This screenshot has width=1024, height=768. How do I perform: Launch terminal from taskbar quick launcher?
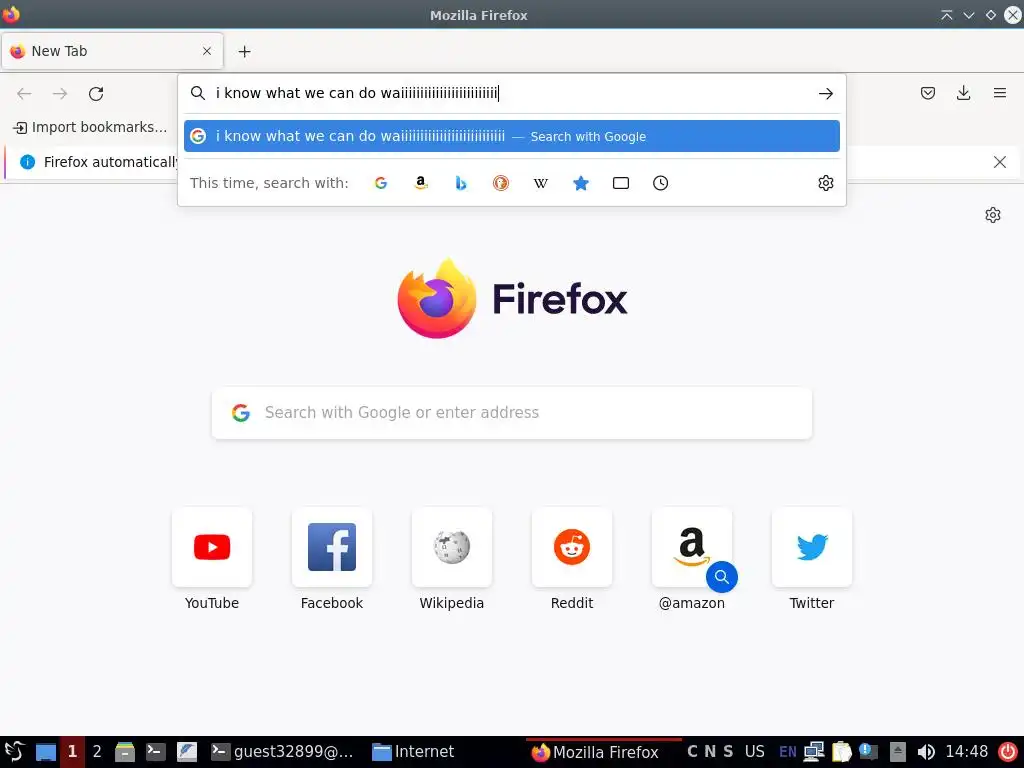coord(155,752)
